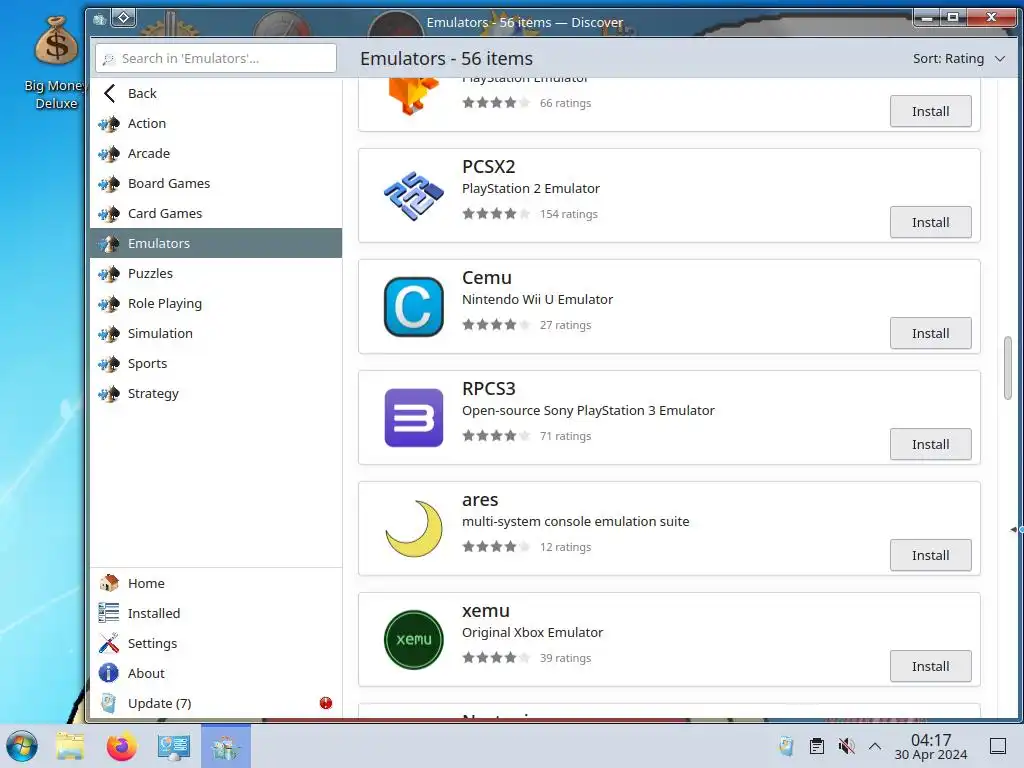This screenshot has height=768, width=1024.
Task: Open the file manager from the taskbar
Action: pos(70,746)
